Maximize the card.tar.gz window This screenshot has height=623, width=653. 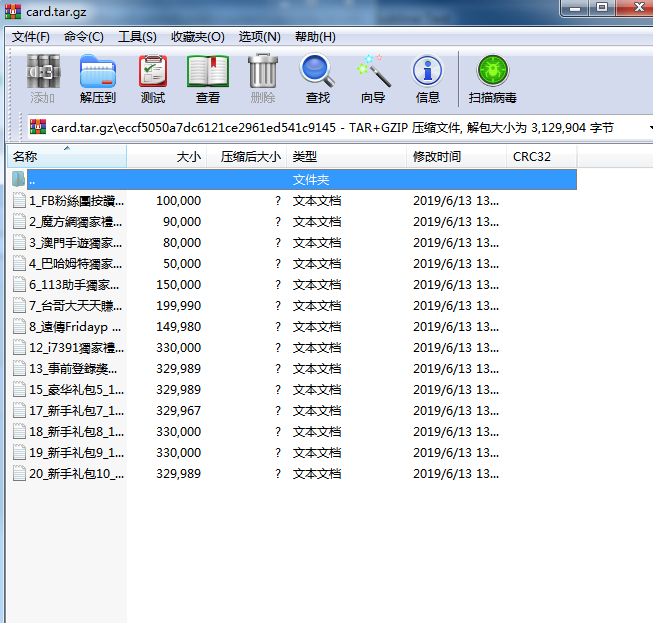pyautogui.click(x=602, y=8)
